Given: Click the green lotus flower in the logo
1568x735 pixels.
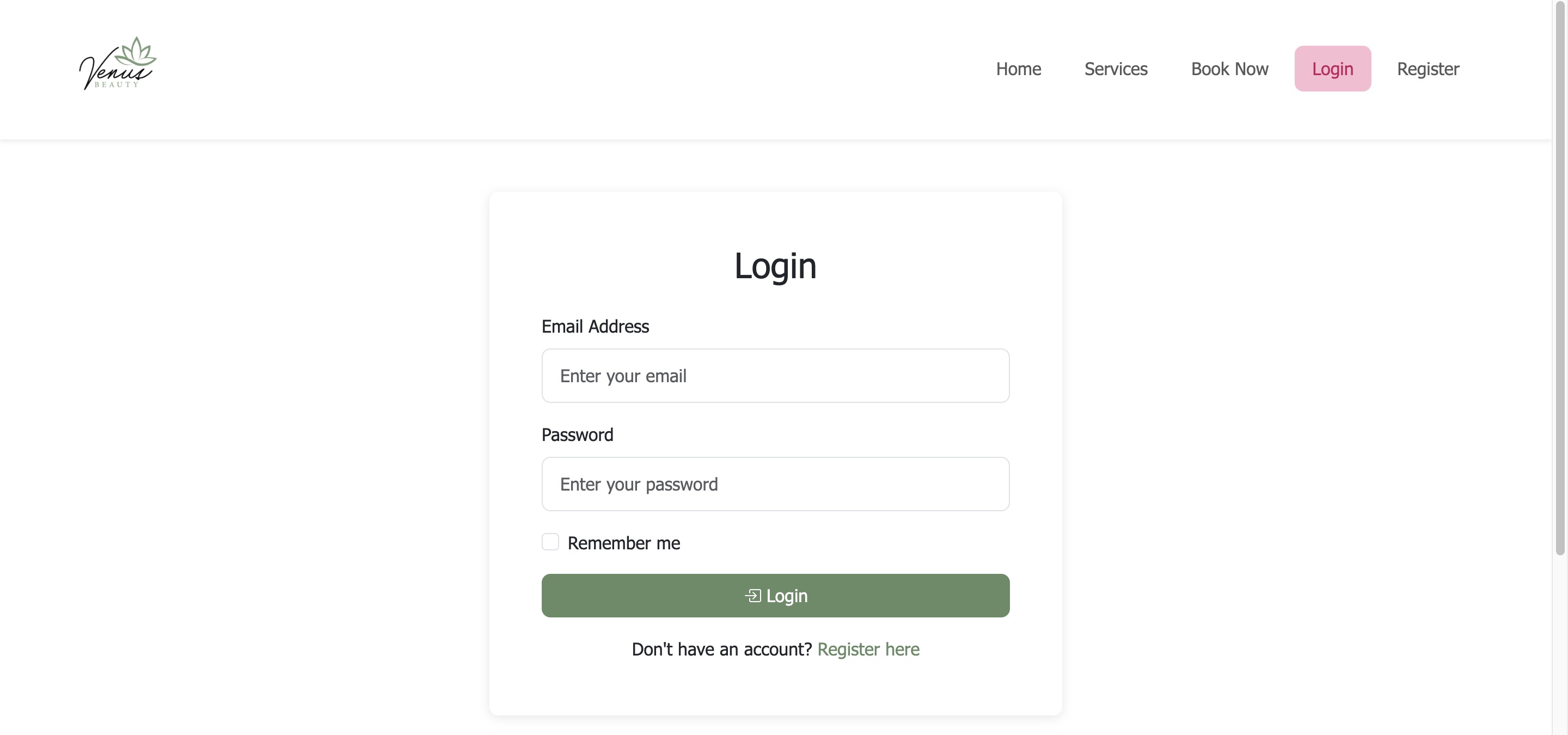Looking at the screenshot, I should [x=136, y=51].
